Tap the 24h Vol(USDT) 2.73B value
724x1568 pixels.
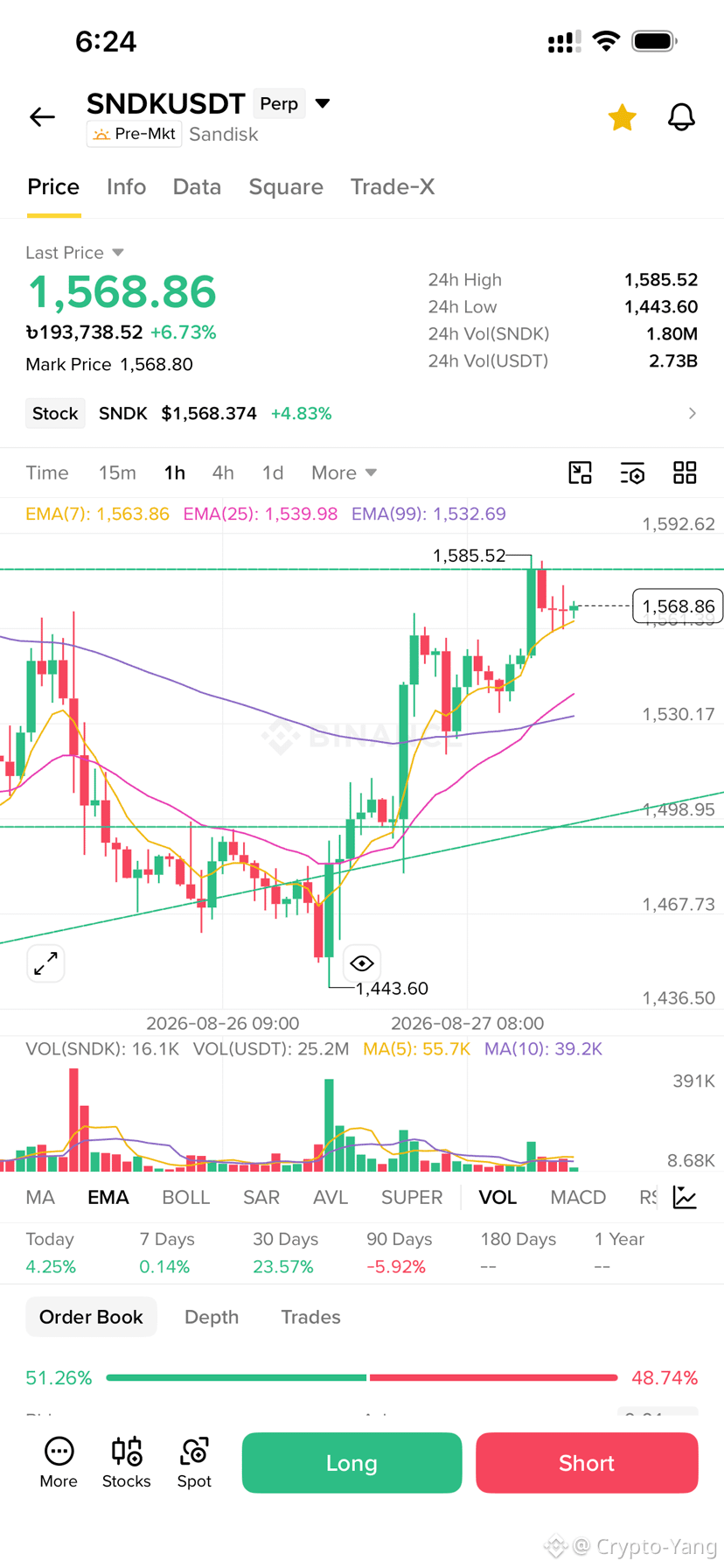[672, 360]
